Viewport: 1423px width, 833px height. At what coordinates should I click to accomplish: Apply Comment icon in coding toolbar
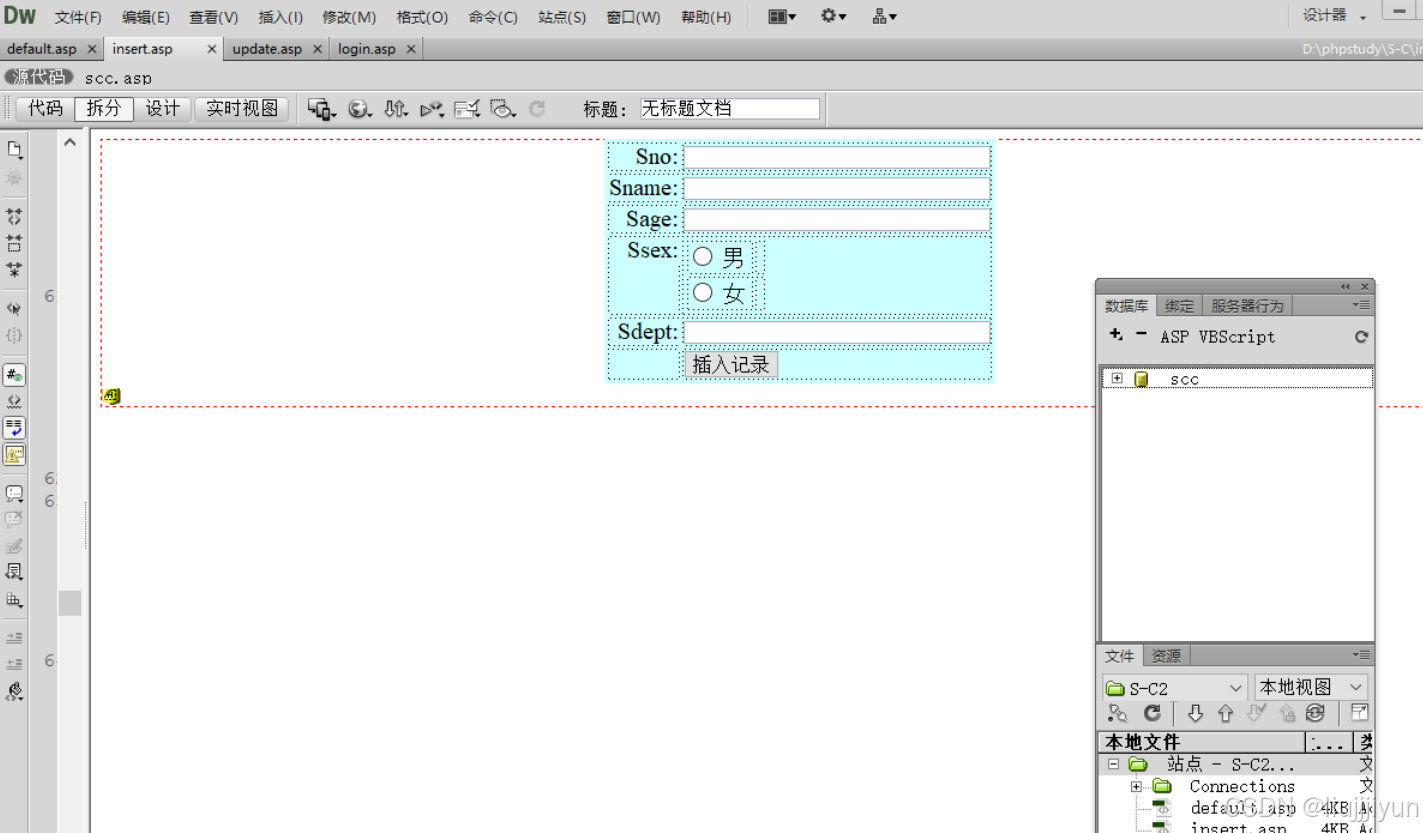14,494
